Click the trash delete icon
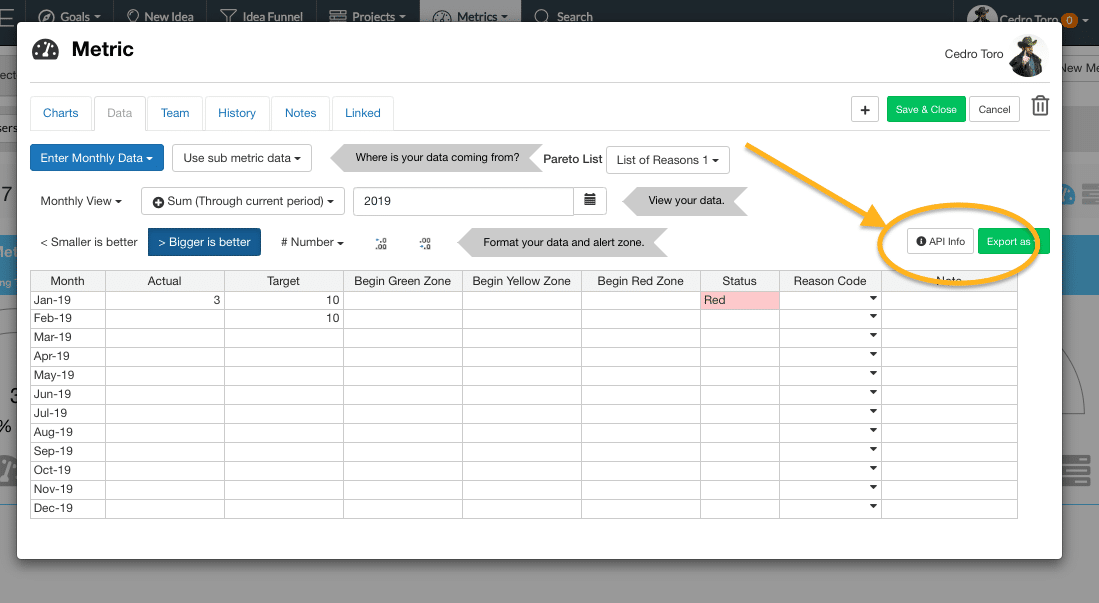 (1040, 107)
